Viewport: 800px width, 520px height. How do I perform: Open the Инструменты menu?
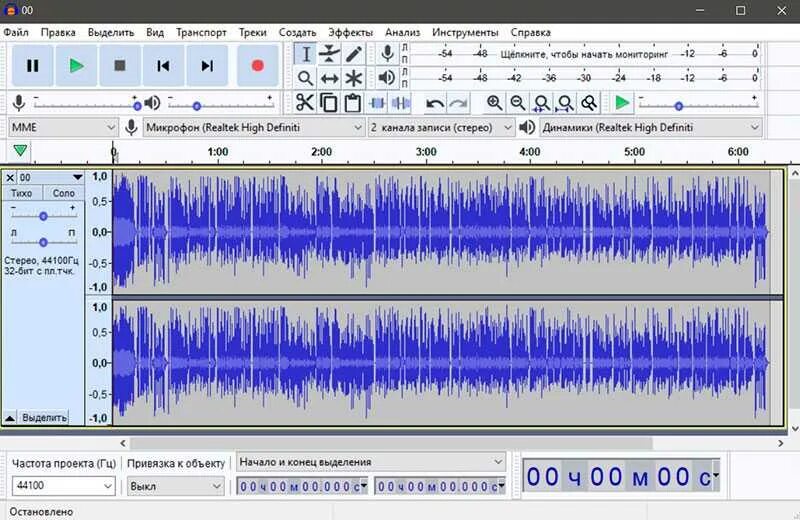point(465,32)
